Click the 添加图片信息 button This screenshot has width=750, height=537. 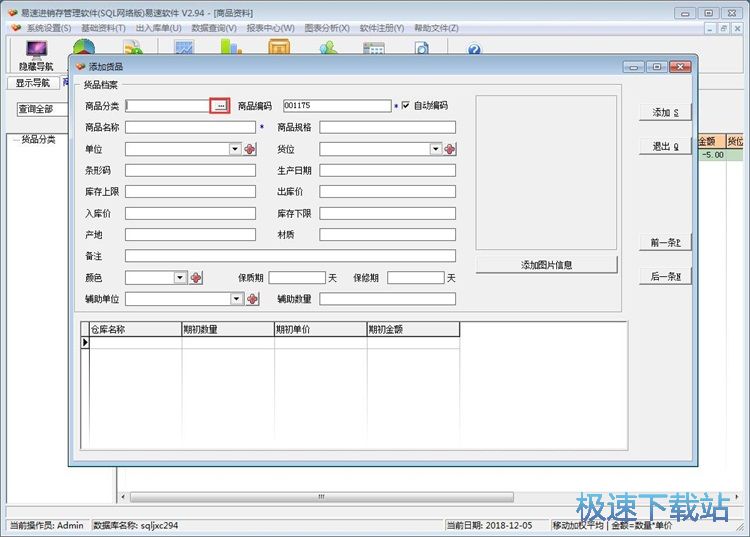click(546, 265)
